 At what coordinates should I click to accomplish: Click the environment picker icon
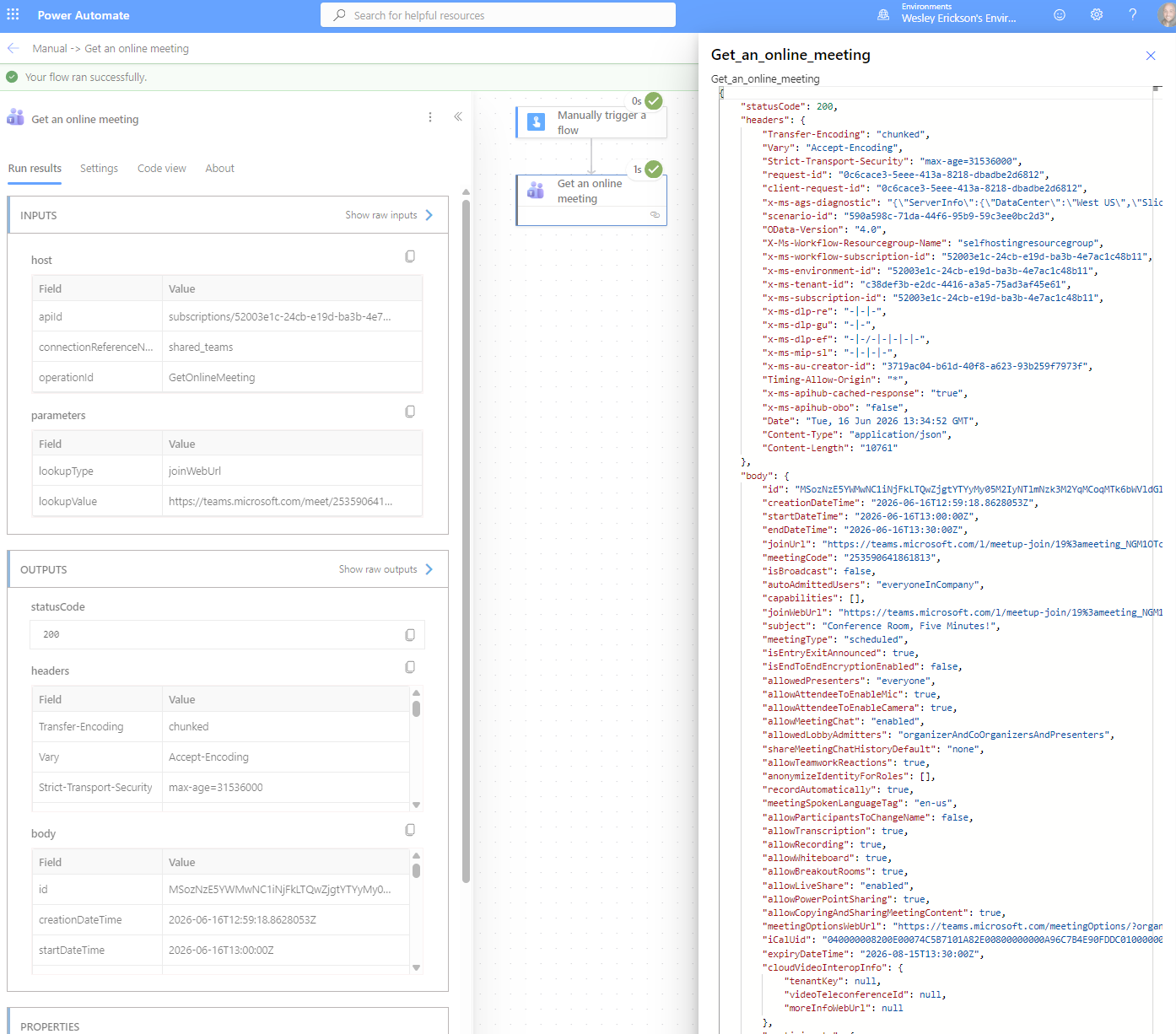(883, 15)
